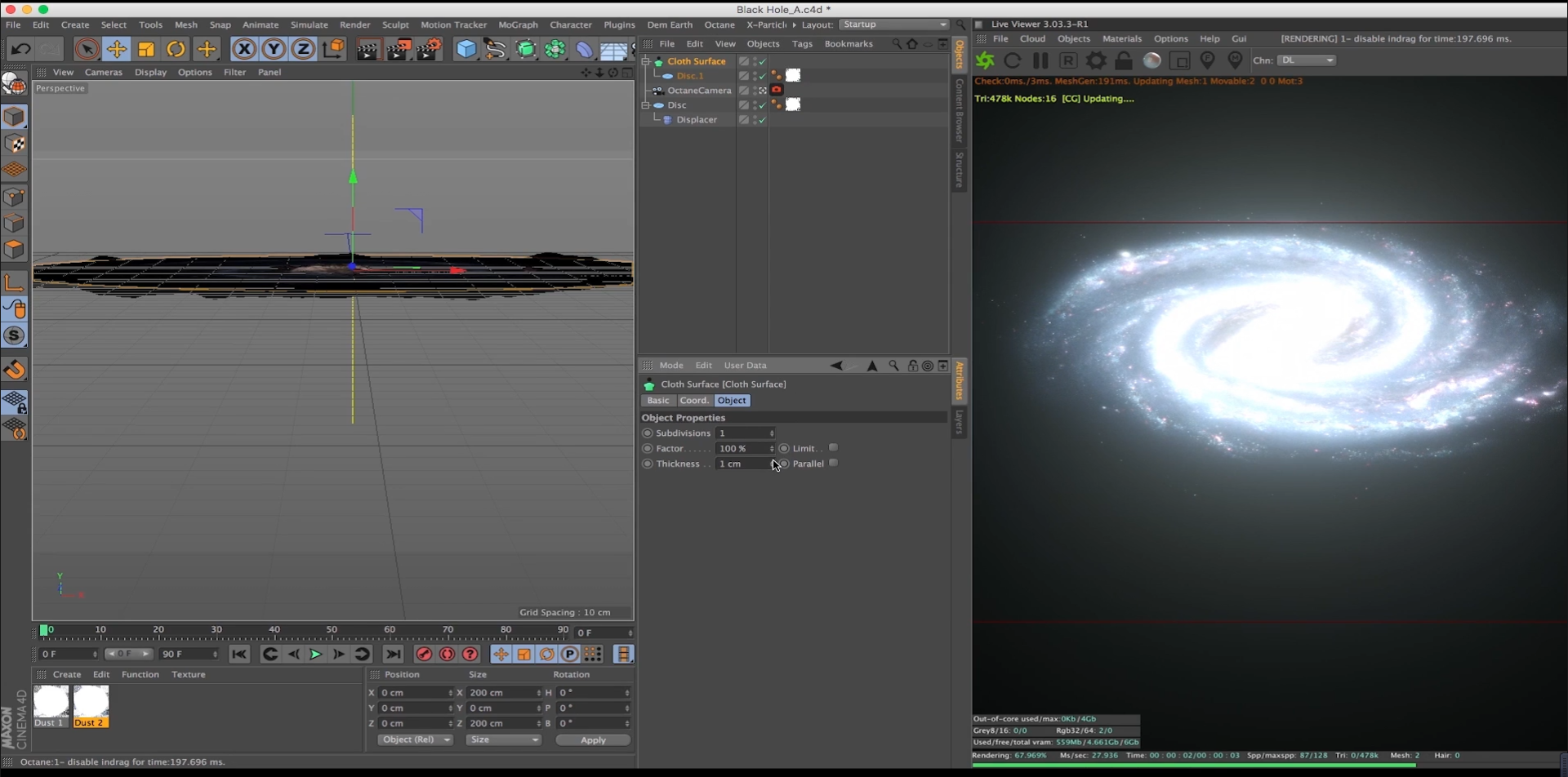Click the clay mode sphere icon
The height and width of the screenshot is (777, 1568).
click(1151, 60)
